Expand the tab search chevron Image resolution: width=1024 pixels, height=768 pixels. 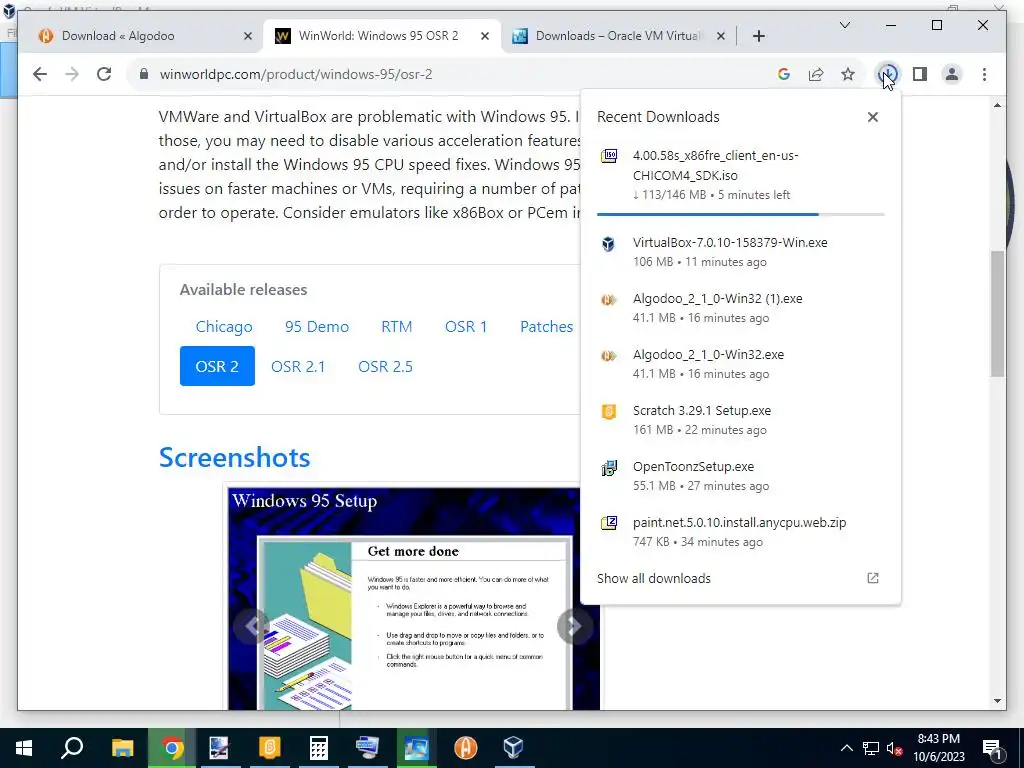(844, 25)
